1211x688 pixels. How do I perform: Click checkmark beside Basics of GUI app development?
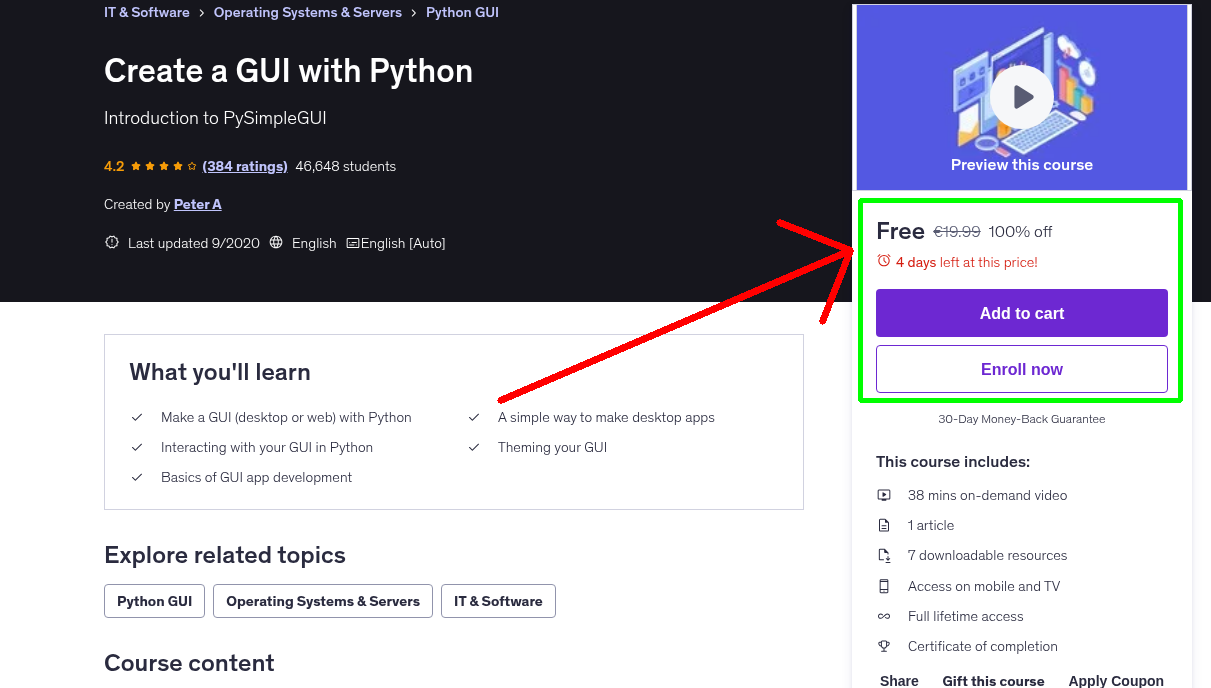pos(137,477)
